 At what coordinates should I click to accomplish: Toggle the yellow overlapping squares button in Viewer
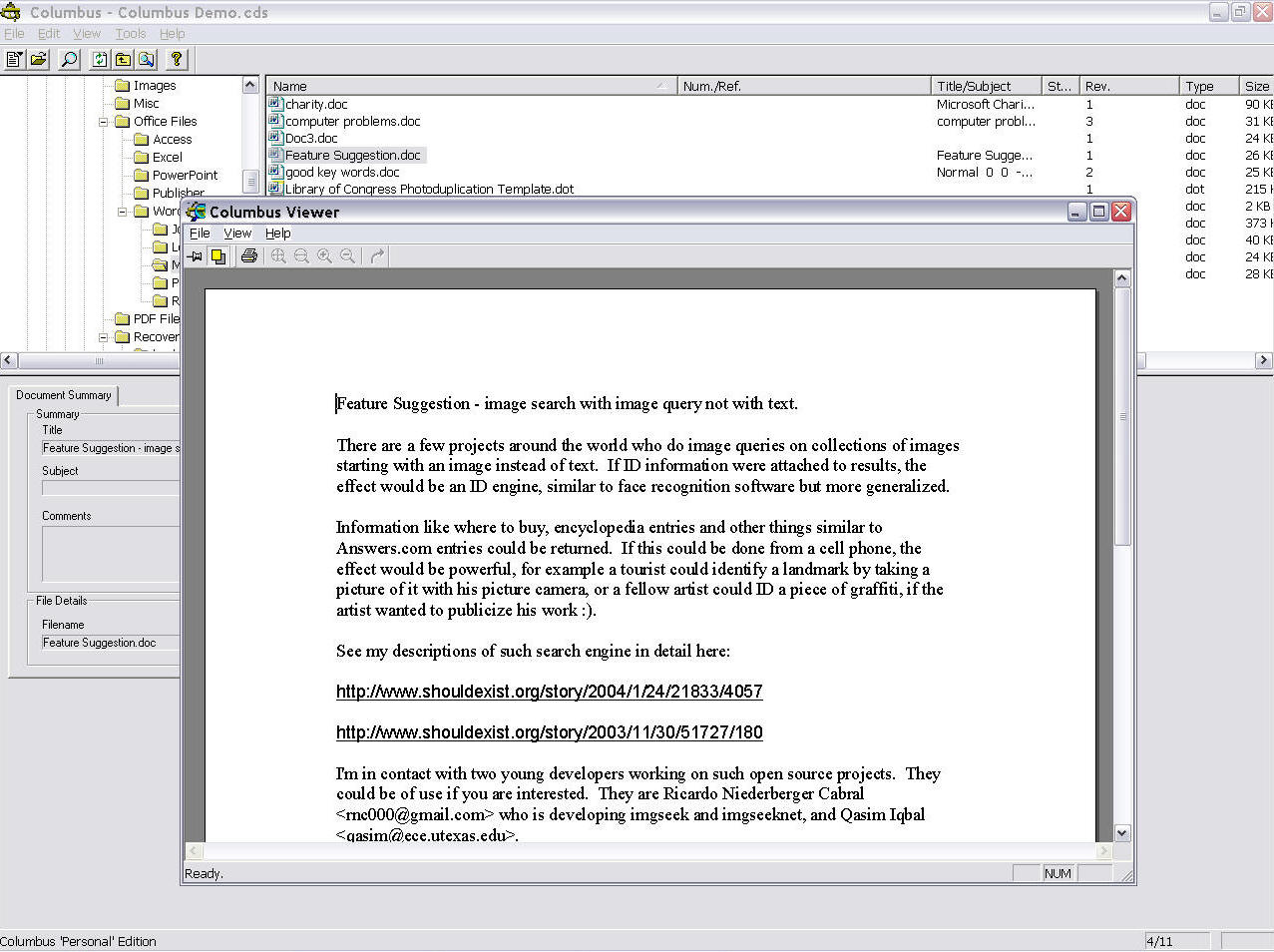point(217,256)
